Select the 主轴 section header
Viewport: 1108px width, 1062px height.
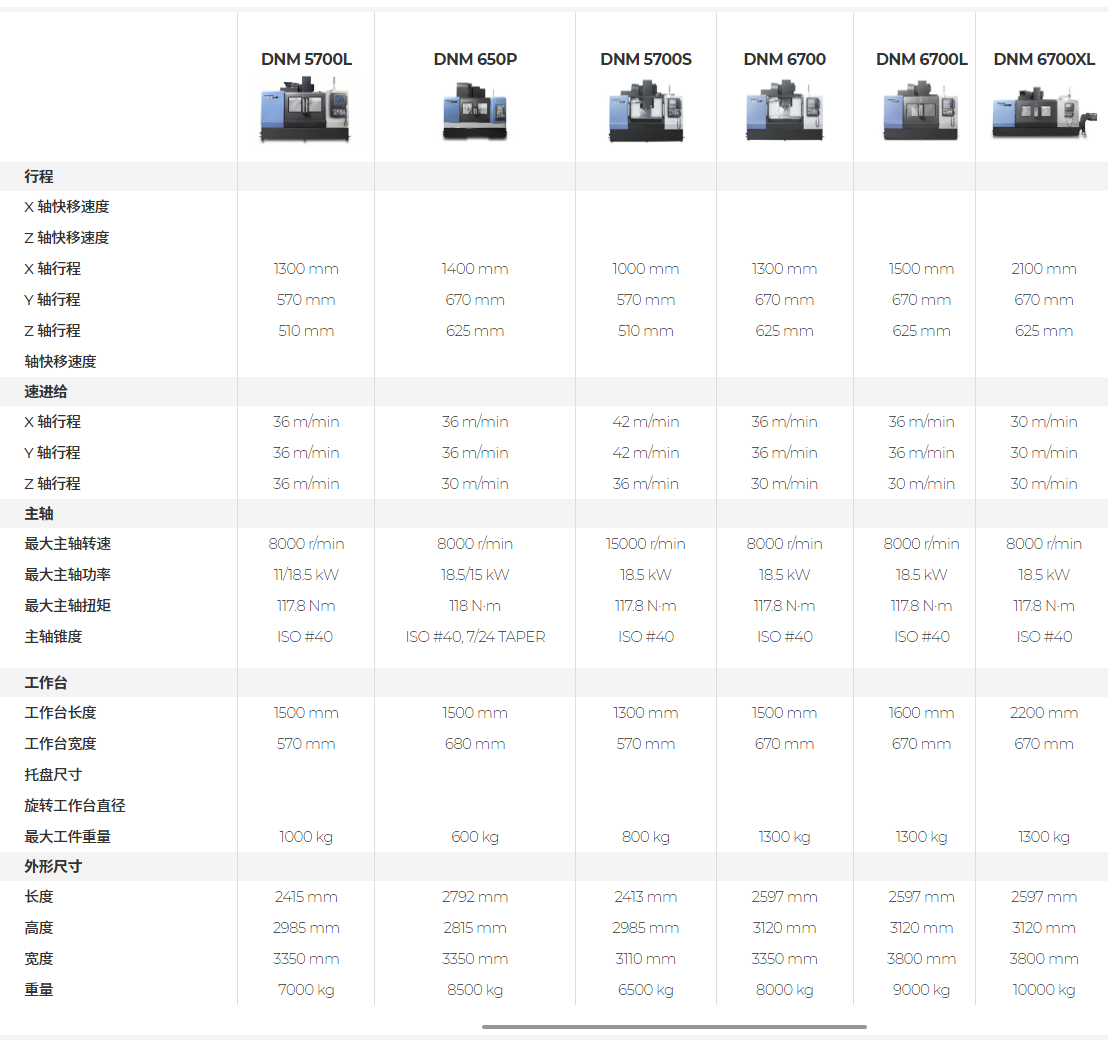tap(39, 514)
